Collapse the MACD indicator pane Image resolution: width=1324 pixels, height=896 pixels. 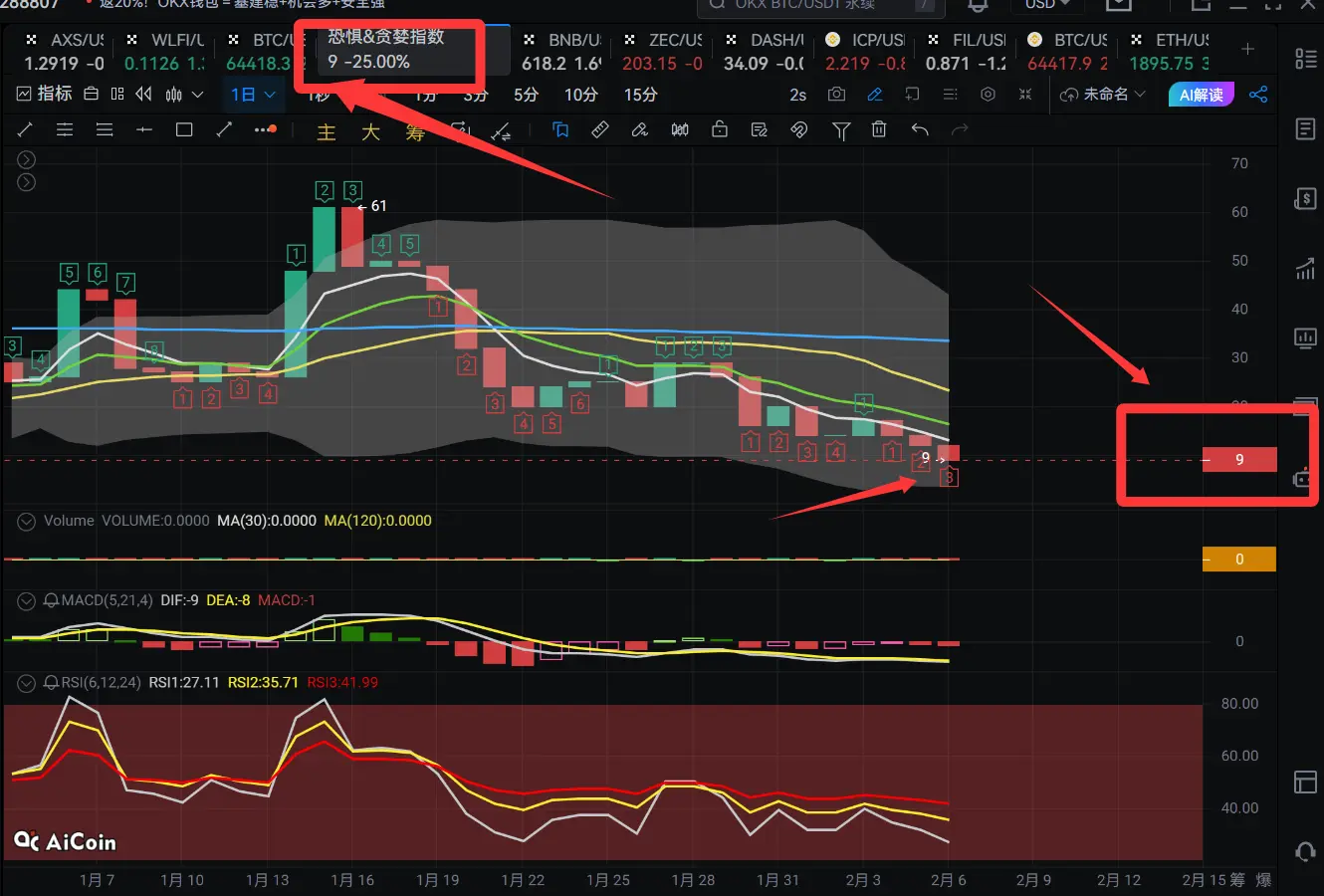(x=27, y=600)
